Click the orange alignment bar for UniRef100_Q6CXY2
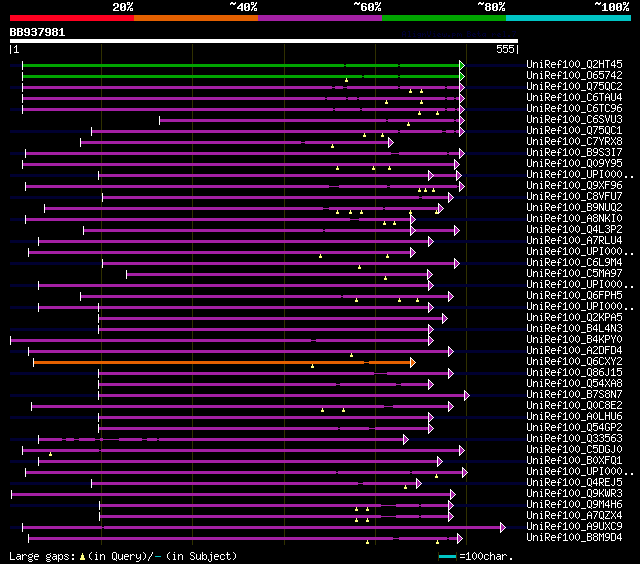This screenshot has width=640, height=564. [x=222, y=362]
